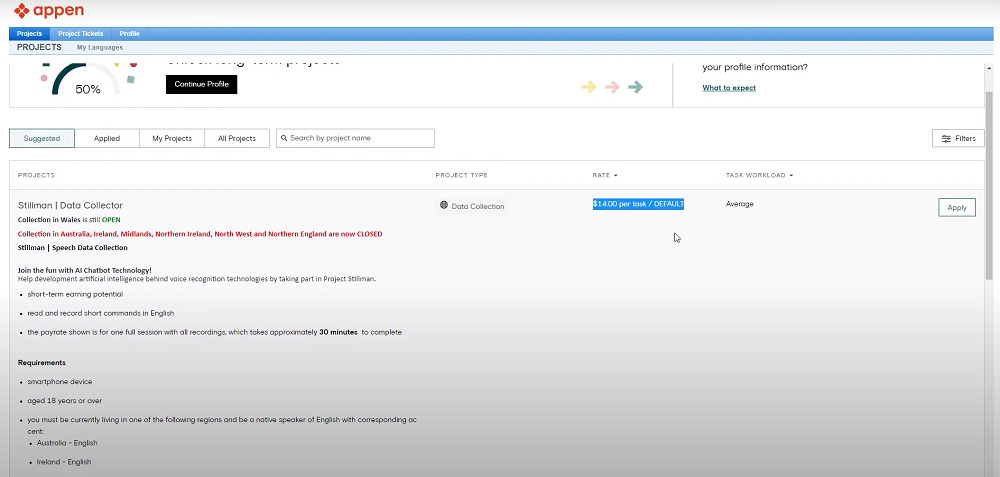
Task: Show the My Projects list
Action: click(172, 138)
